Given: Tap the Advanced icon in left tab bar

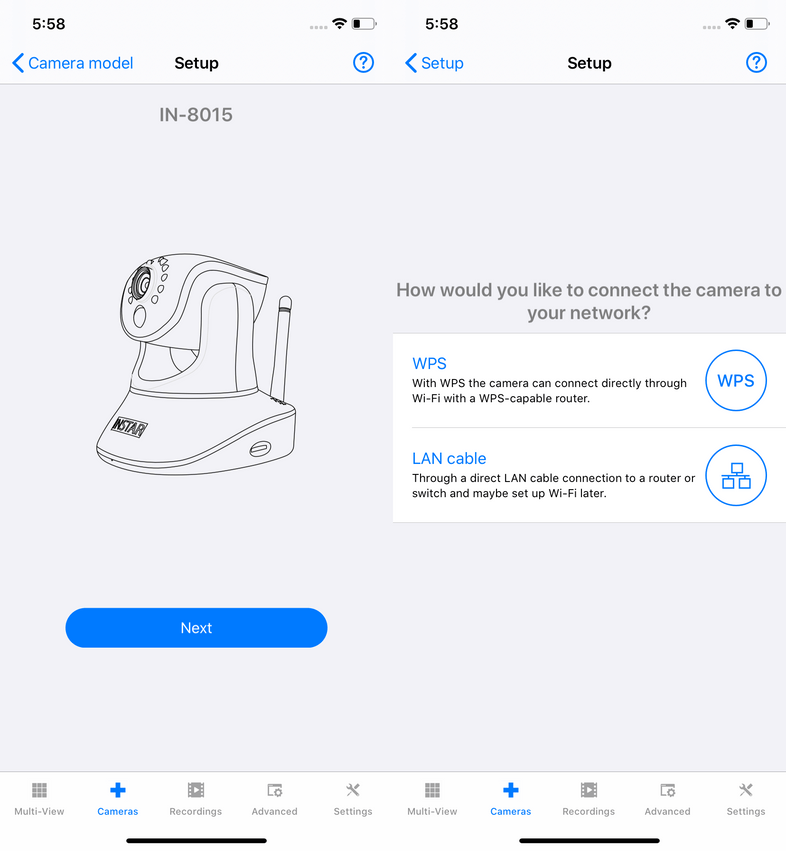Looking at the screenshot, I should pyautogui.click(x=275, y=790).
